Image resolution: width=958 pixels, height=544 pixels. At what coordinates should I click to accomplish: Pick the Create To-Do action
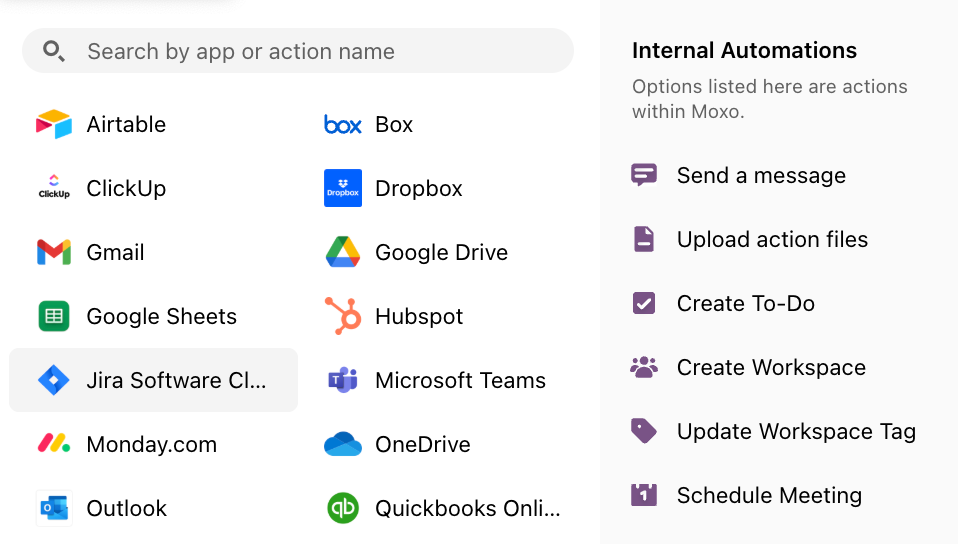(x=745, y=303)
